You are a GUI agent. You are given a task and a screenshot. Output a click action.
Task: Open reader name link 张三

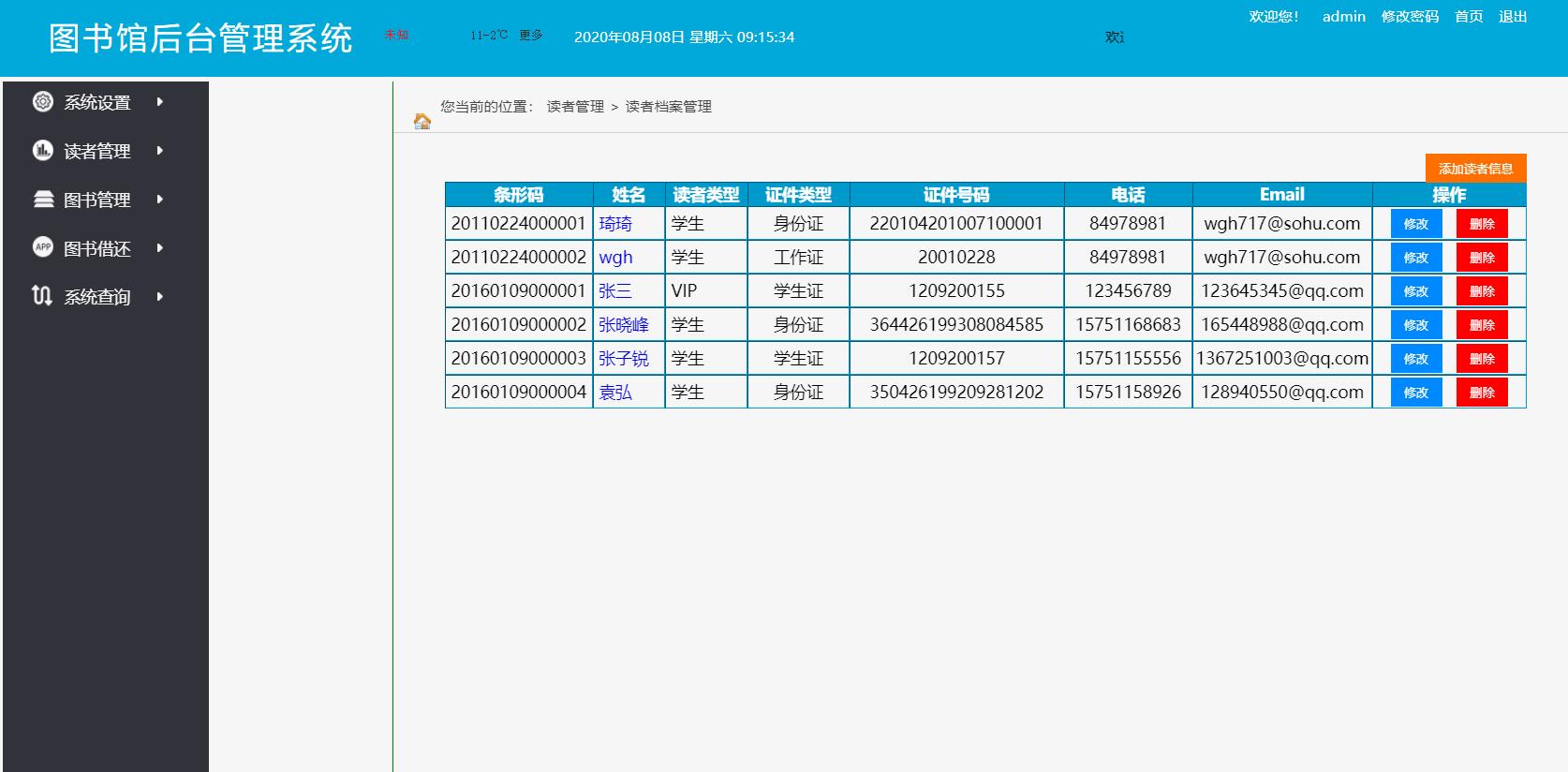[x=615, y=291]
